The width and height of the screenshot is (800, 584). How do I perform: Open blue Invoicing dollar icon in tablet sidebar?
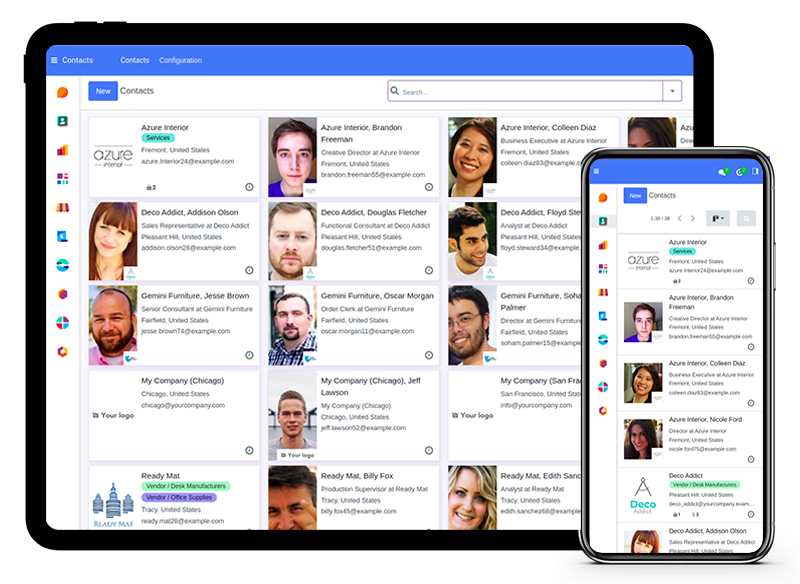(62, 236)
